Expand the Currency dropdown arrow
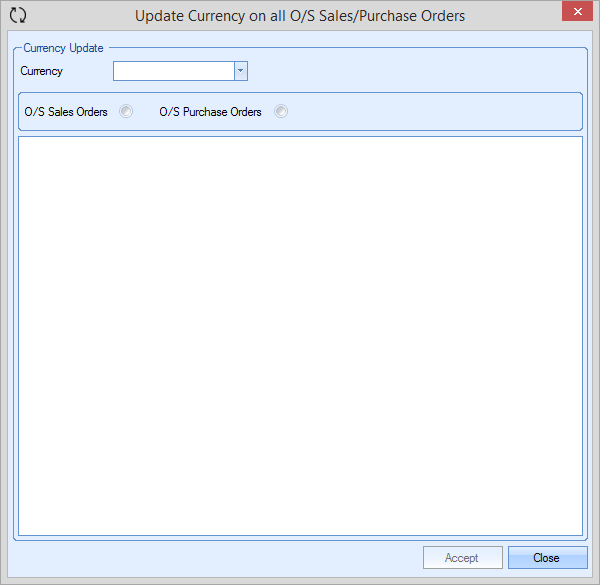The height and width of the screenshot is (585, 600). [x=240, y=71]
